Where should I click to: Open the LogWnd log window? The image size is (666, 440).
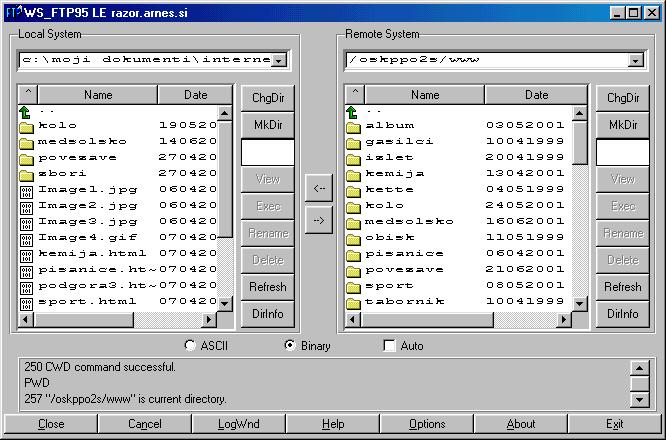click(x=239, y=424)
